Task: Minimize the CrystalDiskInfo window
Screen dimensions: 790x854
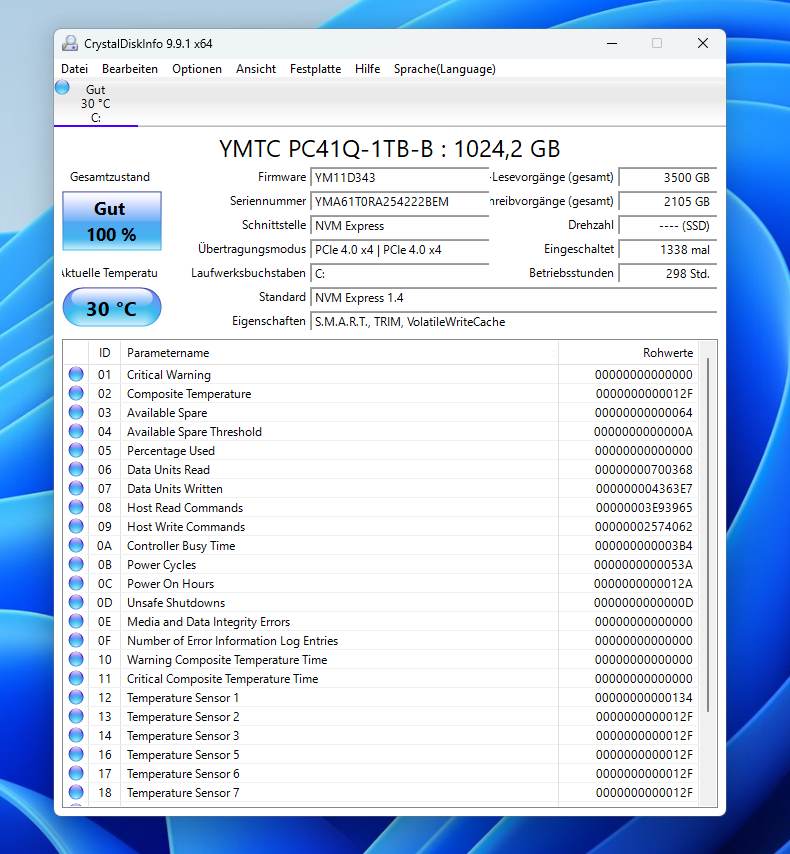Action: pos(612,44)
